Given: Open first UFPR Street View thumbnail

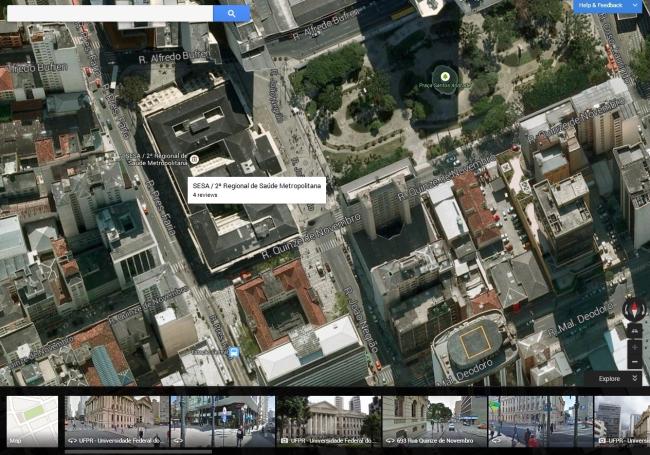Looking at the screenshot, I should point(117,421).
